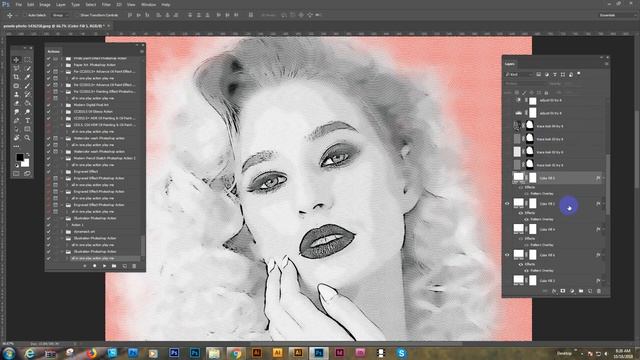Open Auto-Select Group dropdown
This screenshot has width=640, height=360.
pos(60,15)
